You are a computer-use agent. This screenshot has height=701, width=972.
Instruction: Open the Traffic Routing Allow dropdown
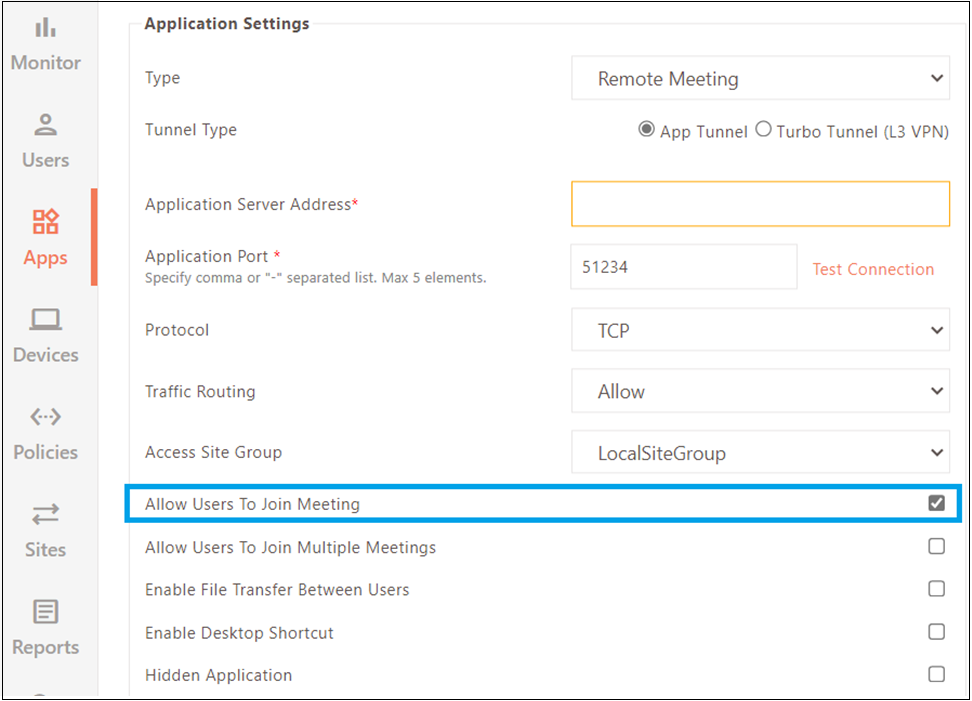(760, 391)
